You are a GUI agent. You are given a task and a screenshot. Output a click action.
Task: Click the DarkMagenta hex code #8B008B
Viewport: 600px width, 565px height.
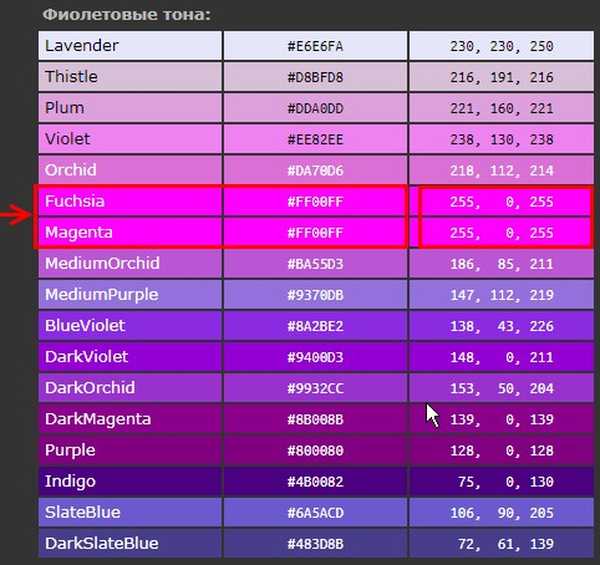(315, 420)
